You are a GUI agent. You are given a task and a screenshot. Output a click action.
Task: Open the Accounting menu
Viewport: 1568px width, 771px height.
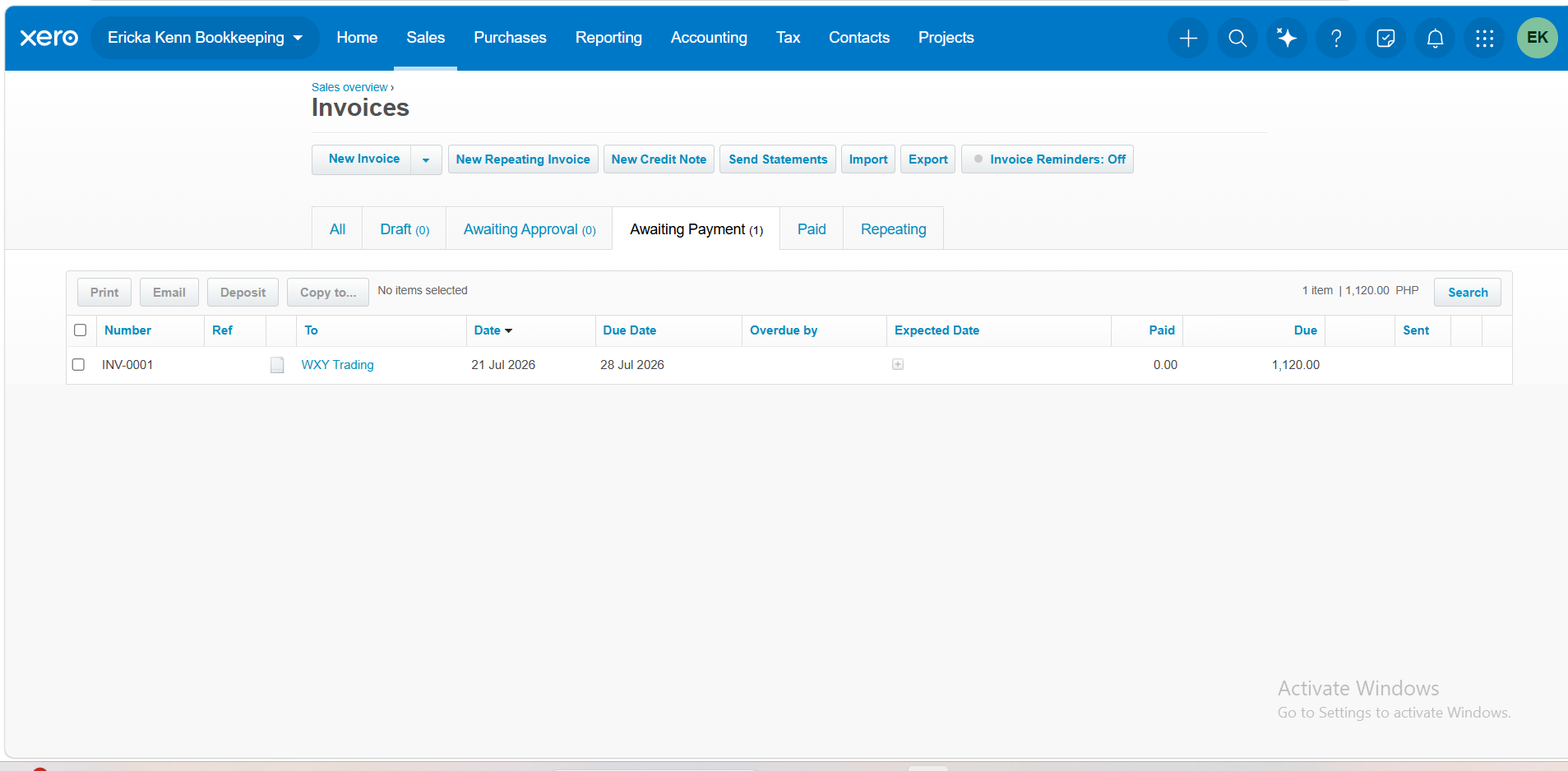[x=709, y=38]
